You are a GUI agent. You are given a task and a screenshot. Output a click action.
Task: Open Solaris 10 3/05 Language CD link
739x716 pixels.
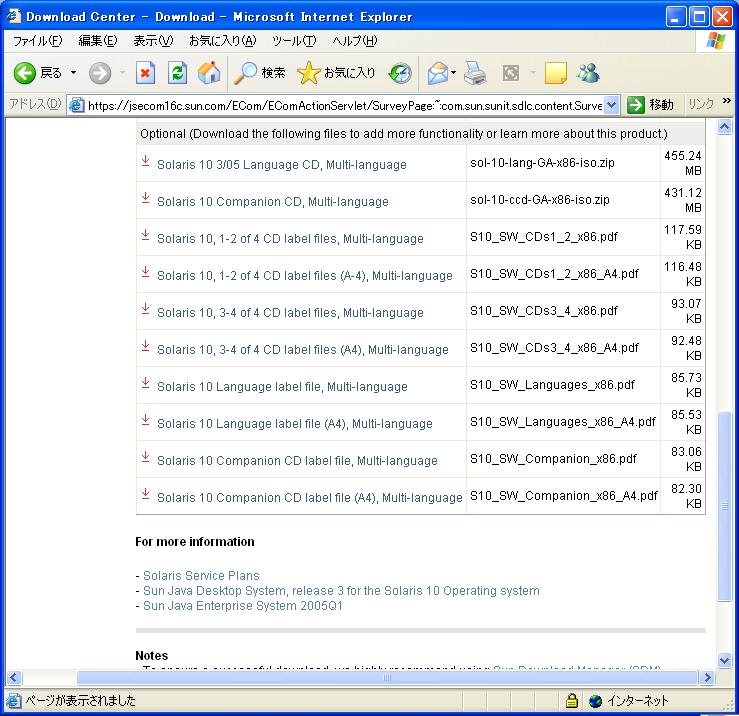tap(281, 165)
